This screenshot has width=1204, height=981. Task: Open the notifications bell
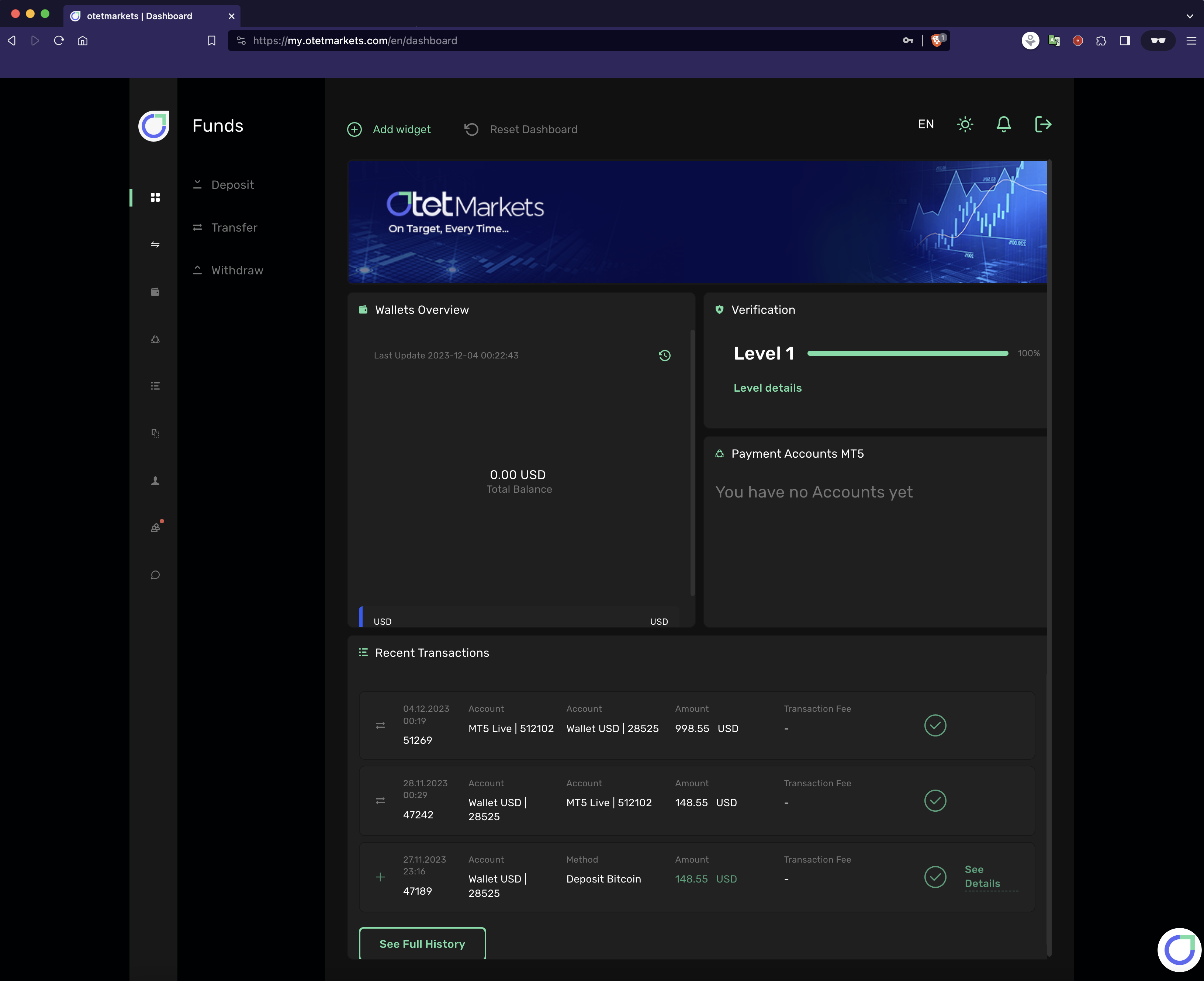pos(1003,124)
